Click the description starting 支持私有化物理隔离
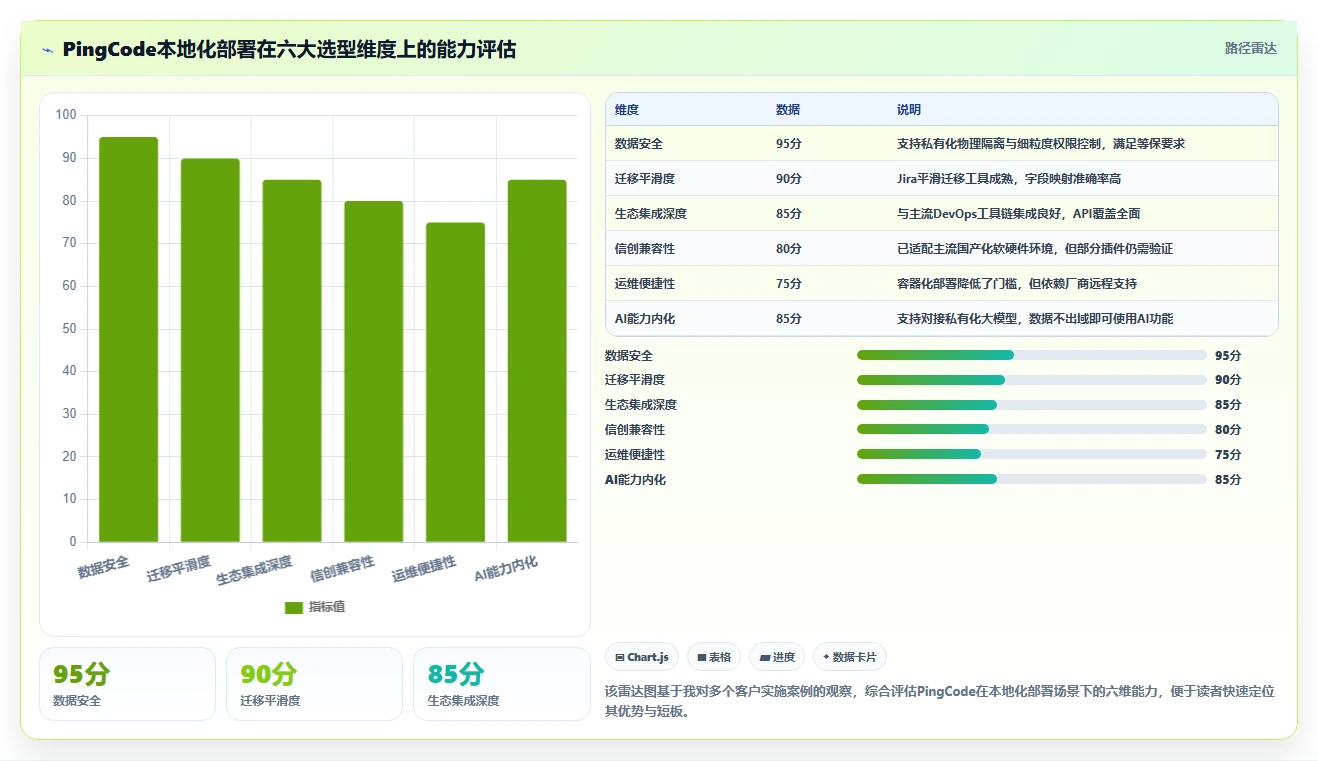1318x761 pixels. tap(1041, 144)
